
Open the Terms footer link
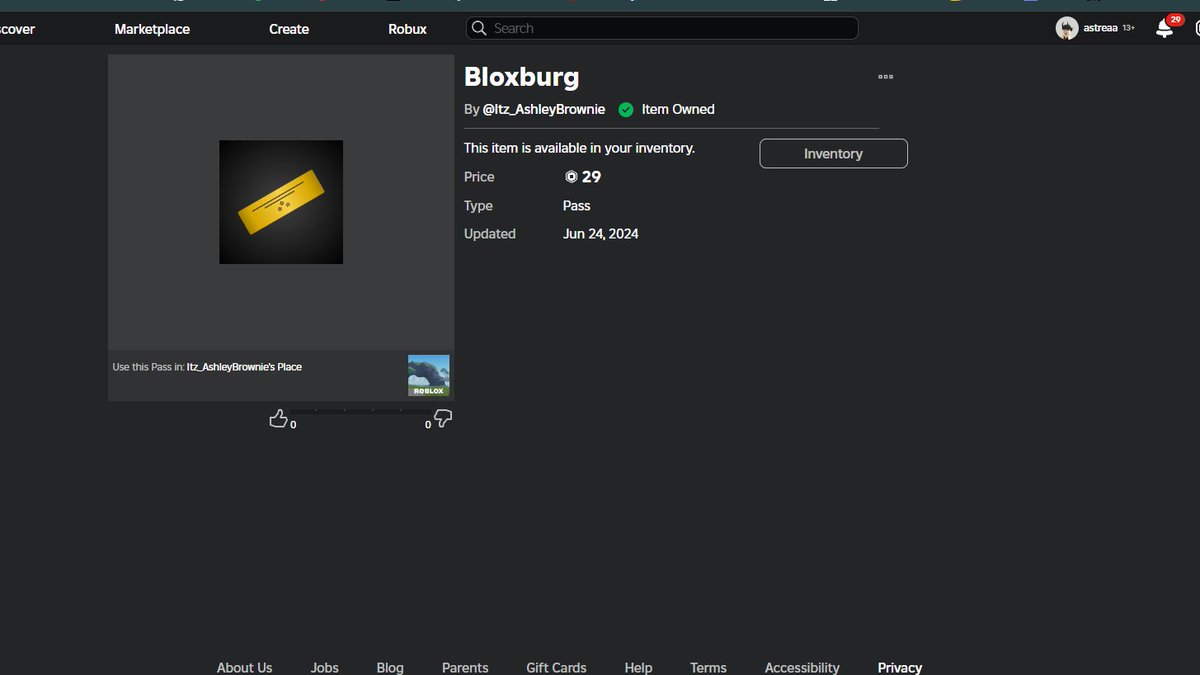tap(708, 667)
